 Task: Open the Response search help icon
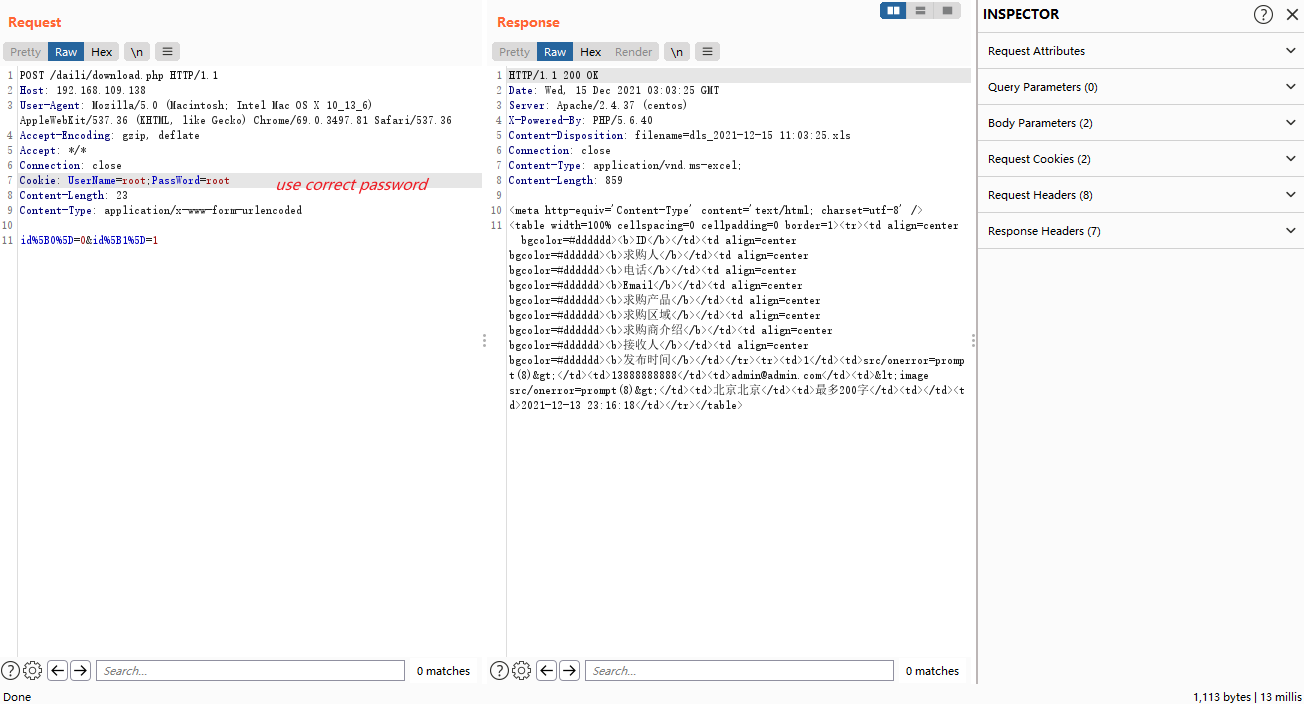click(499, 671)
